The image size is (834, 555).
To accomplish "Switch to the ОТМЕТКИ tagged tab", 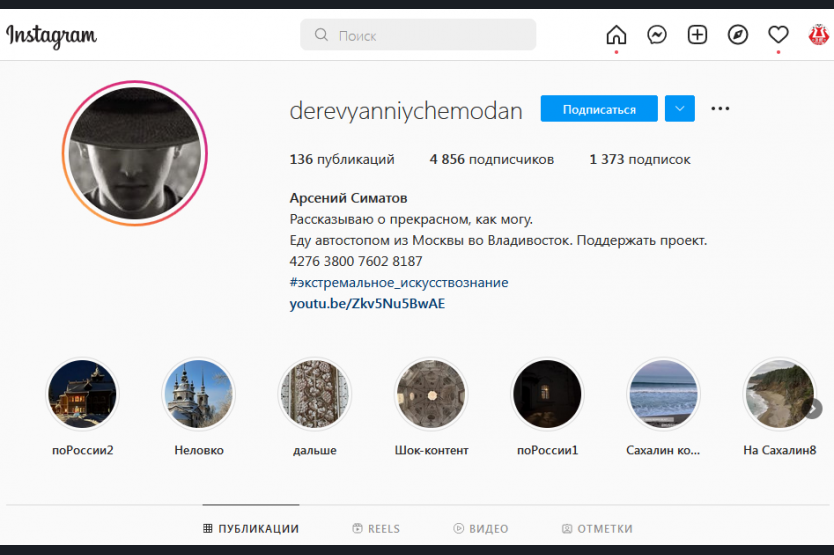I will (597, 528).
